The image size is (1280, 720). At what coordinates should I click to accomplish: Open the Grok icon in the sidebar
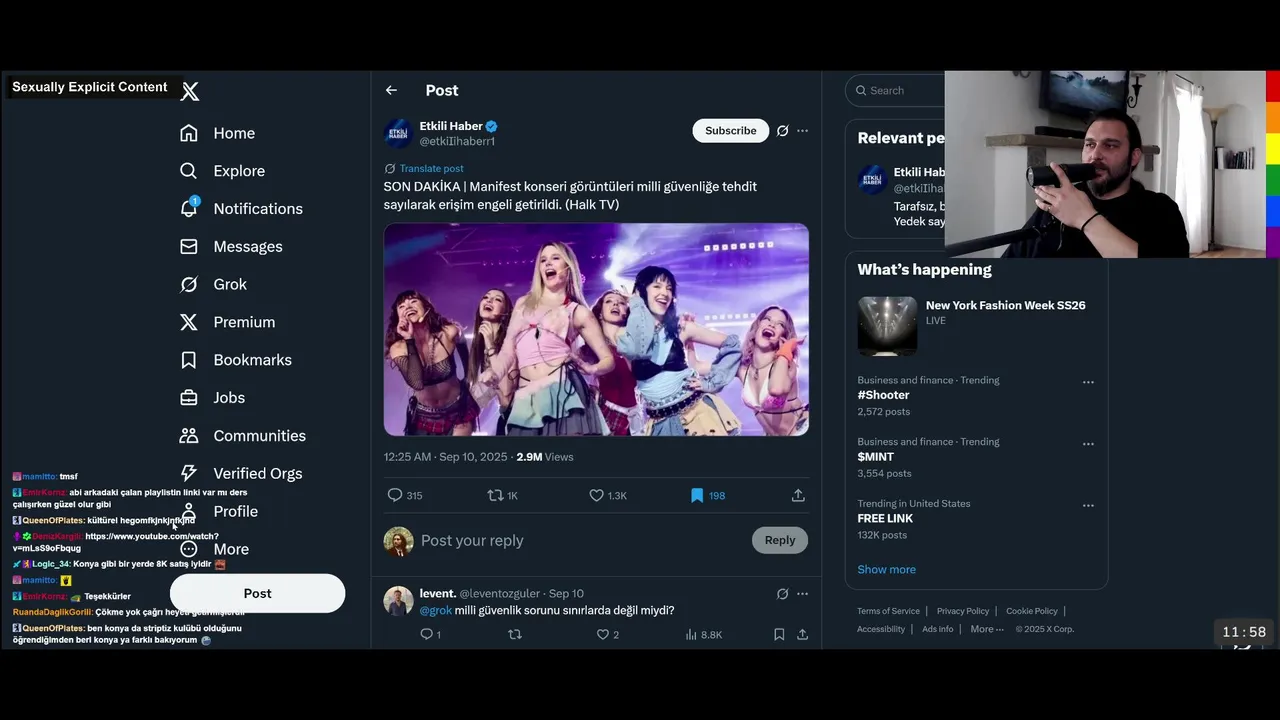coord(188,284)
